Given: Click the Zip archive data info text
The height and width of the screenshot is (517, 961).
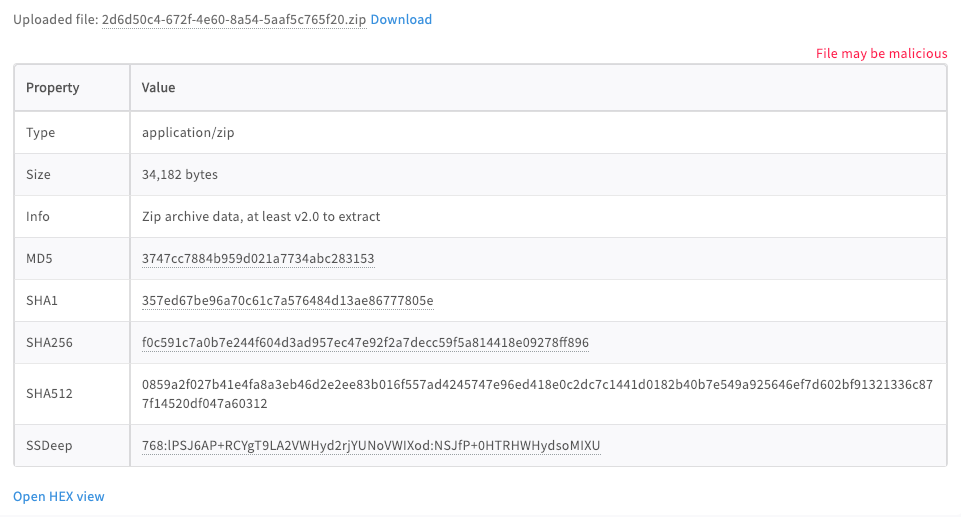Looking at the screenshot, I should tap(261, 217).
